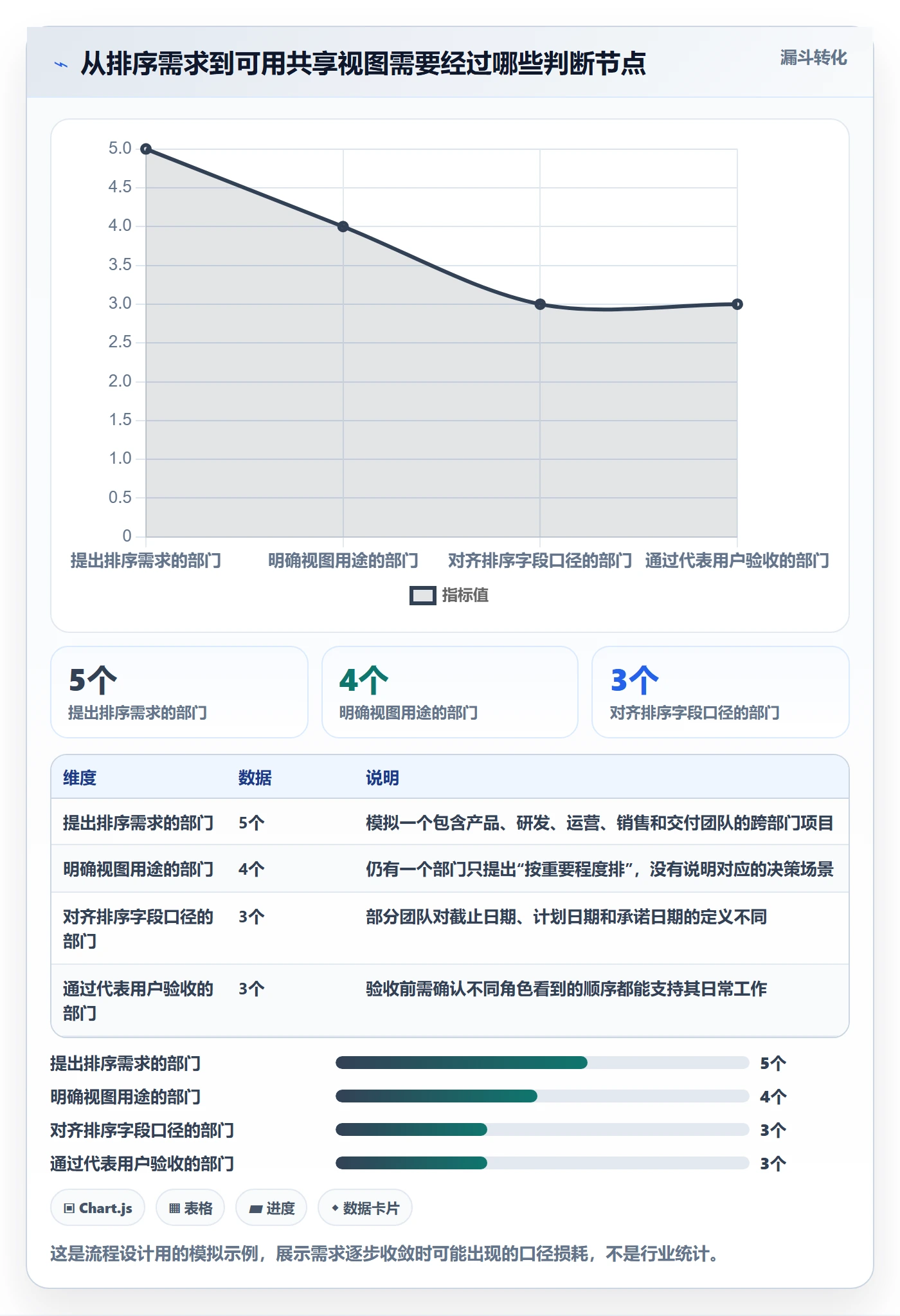Select the table cell 部分团队对截止日期、计划日期和承诺日期的定义不同
The image size is (900, 1316).
tap(566, 917)
